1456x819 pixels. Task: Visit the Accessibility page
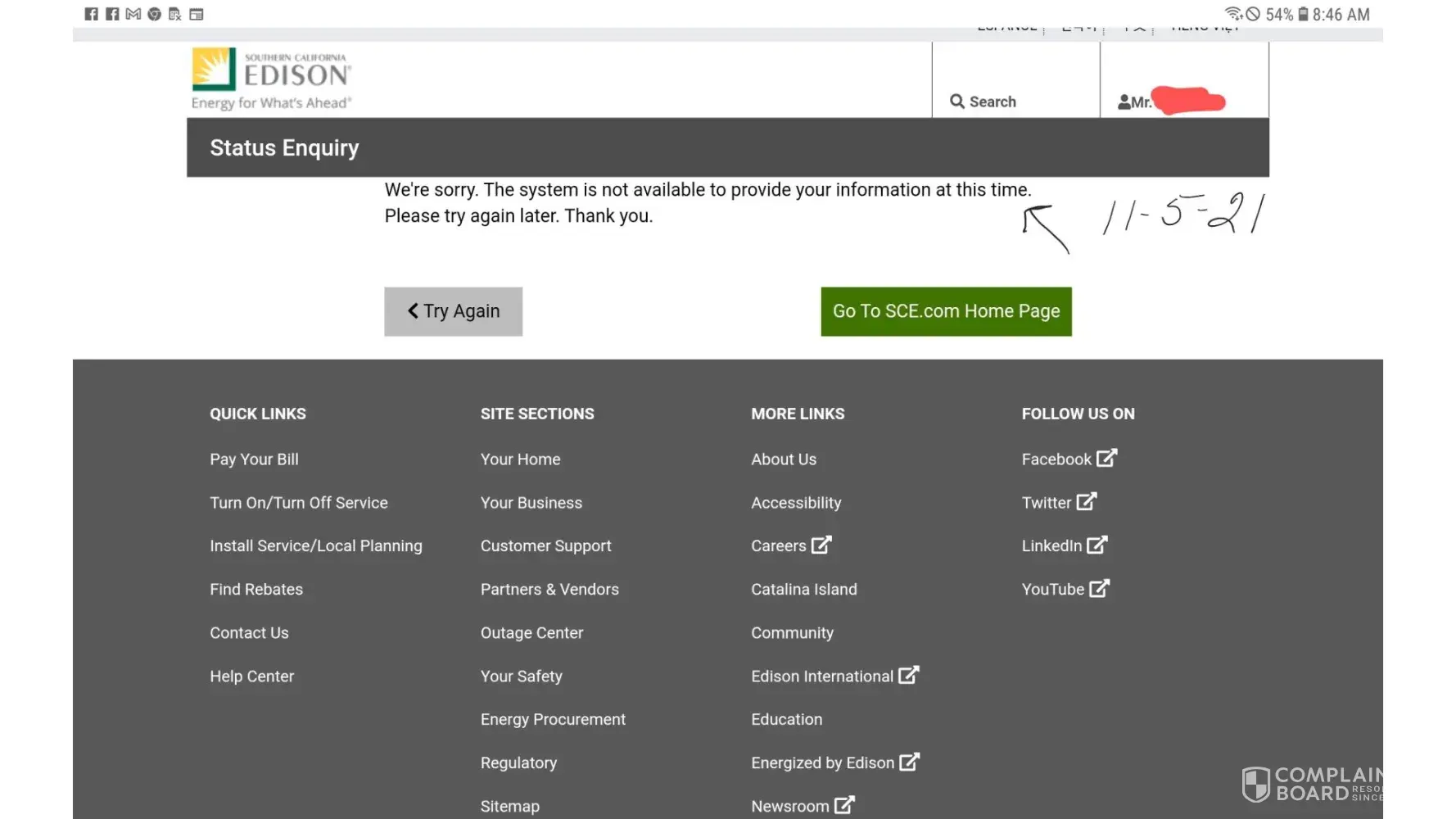tap(796, 503)
